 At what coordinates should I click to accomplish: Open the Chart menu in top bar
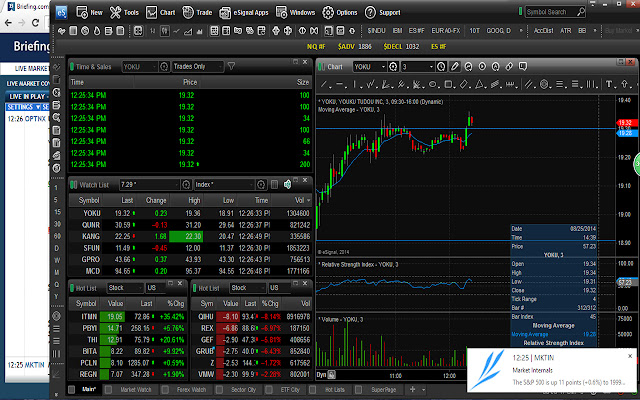(160, 12)
